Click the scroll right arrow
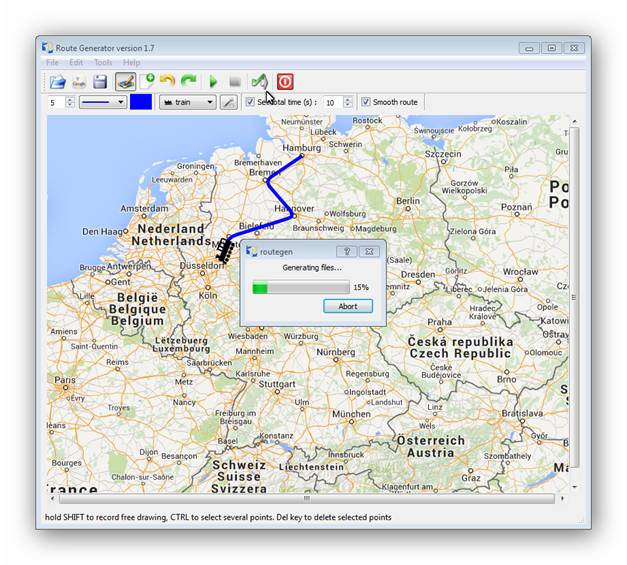 click(x=562, y=499)
